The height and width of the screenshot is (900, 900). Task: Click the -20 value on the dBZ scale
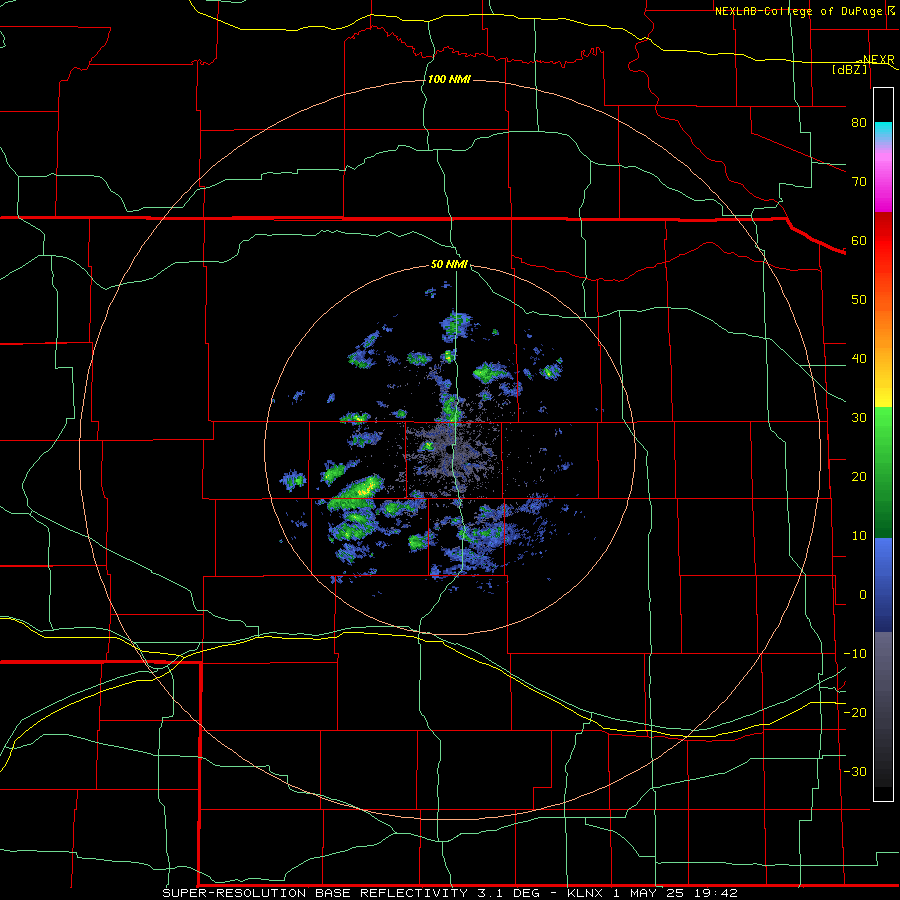pyautogui.click(x=855, y=713)
